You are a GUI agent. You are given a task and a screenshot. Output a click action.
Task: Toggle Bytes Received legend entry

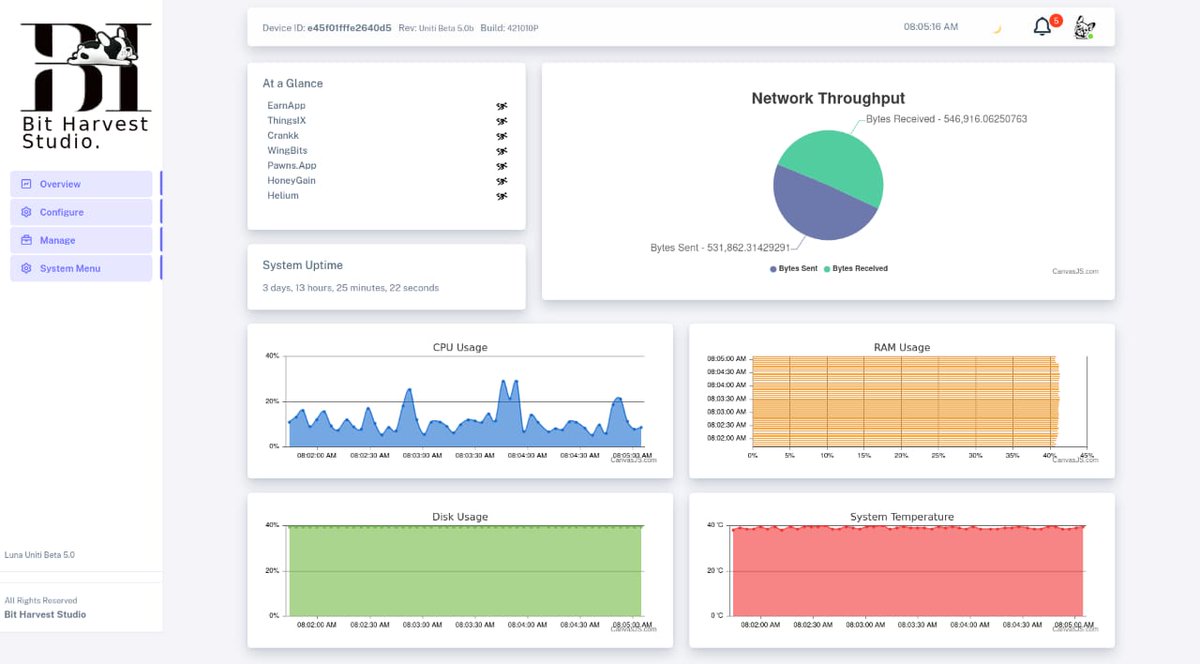coord(856,269)
